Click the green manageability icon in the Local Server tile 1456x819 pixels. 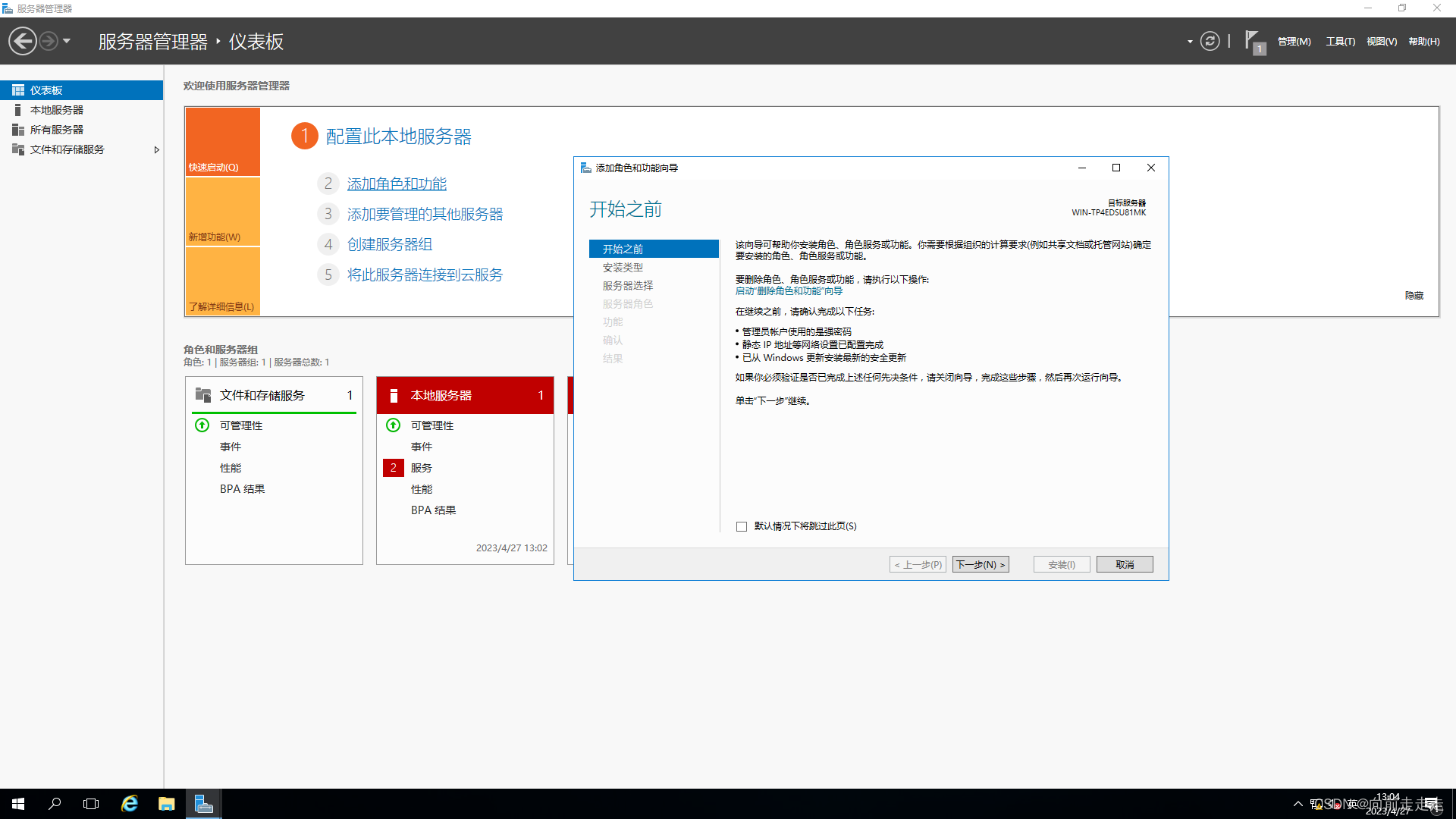pos(393,425)
